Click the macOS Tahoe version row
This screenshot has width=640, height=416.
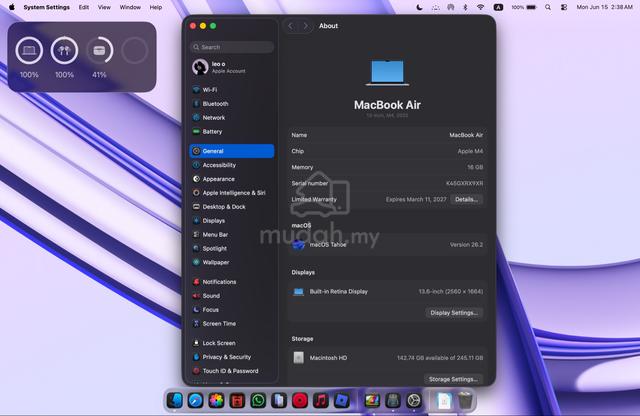[387, 245]
